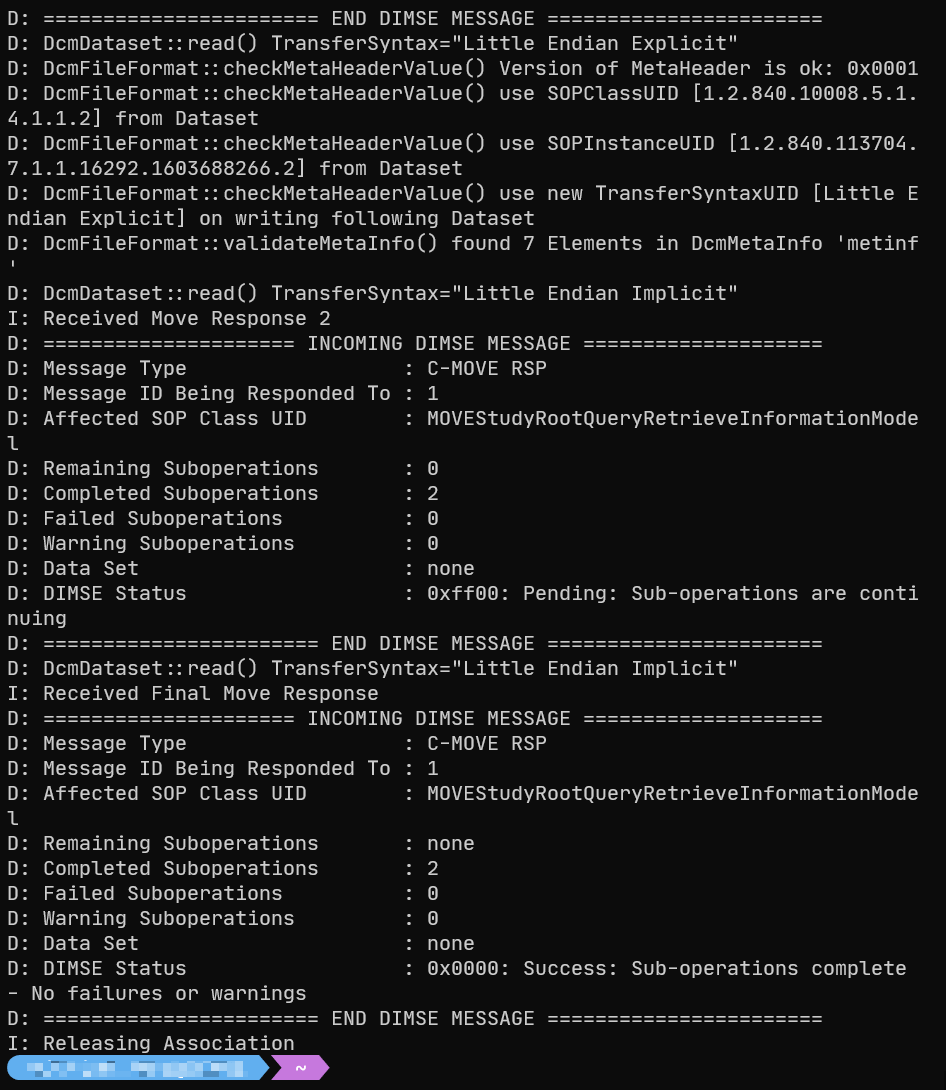Click the blue blurred prompt segment

click(135, 1068)
